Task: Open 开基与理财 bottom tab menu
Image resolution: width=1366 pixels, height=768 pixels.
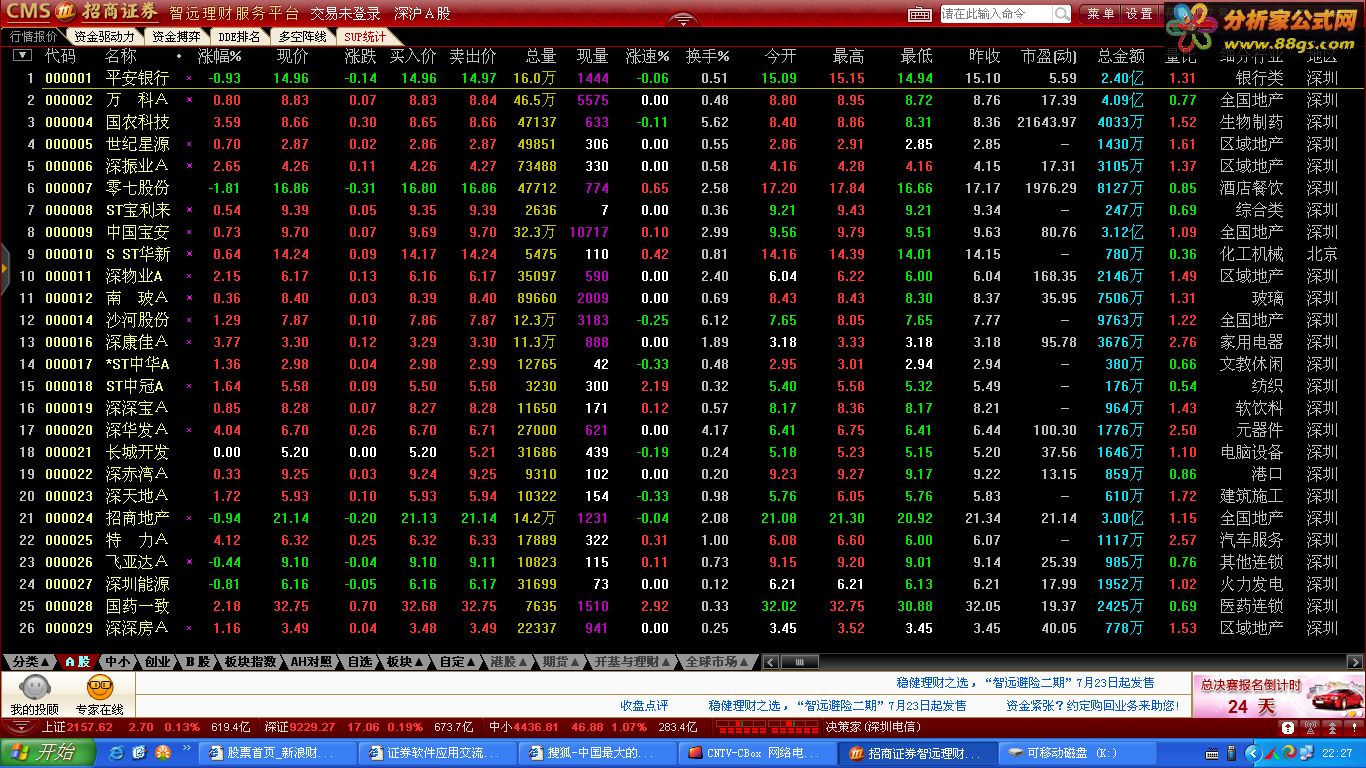Action: point(633,662)
